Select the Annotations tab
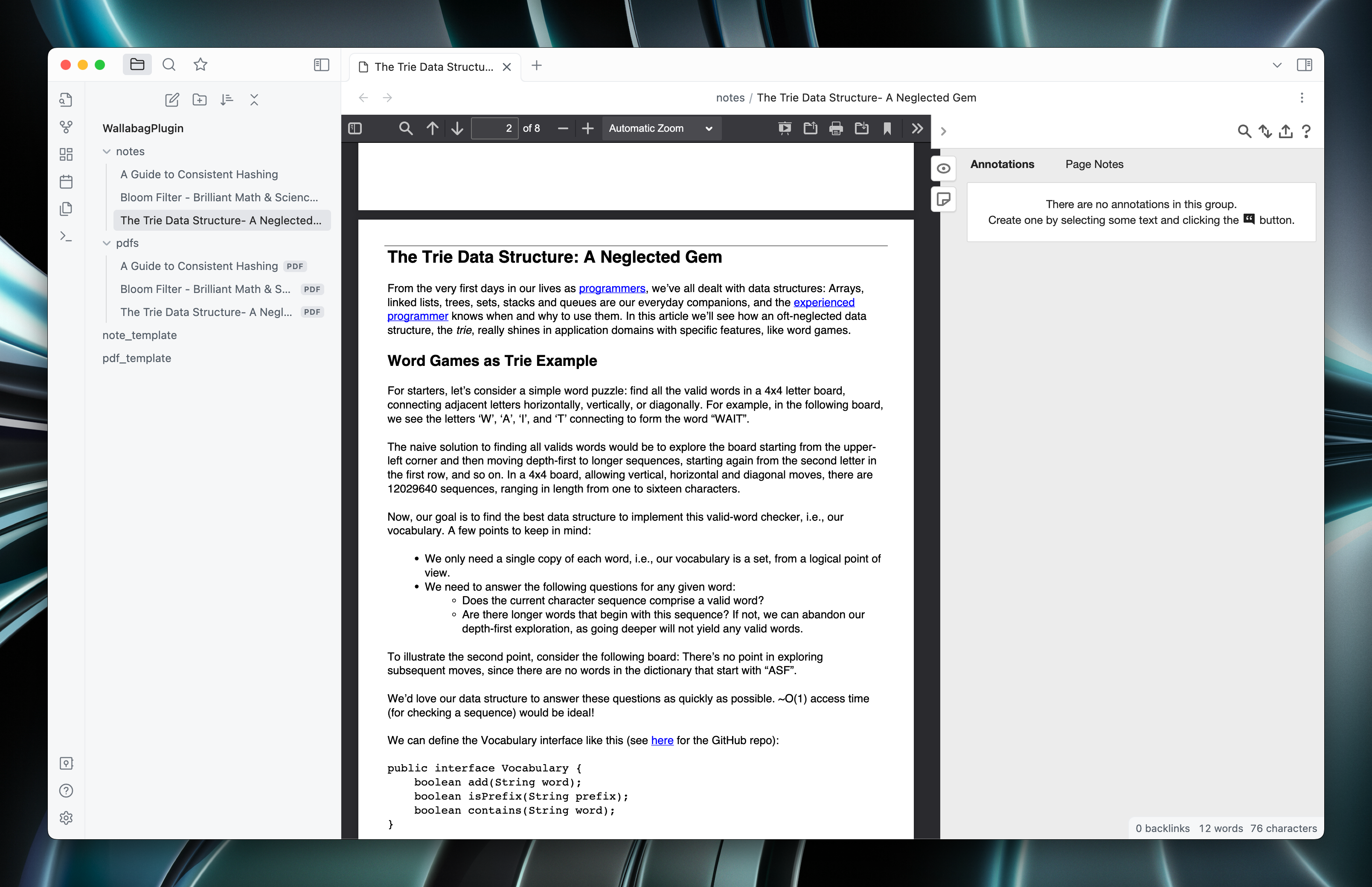Screen dimensions: 1372x887 [1002, 164]
